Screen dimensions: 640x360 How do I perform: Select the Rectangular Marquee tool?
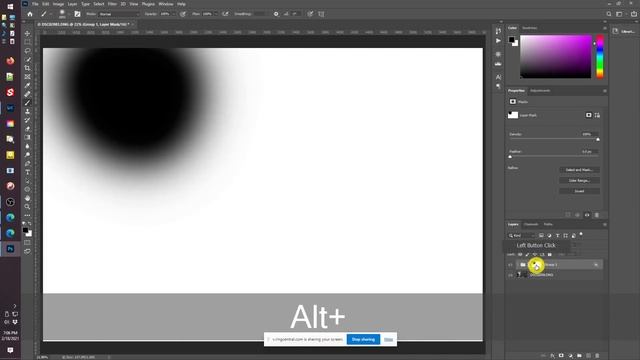[x=27, y=42]
